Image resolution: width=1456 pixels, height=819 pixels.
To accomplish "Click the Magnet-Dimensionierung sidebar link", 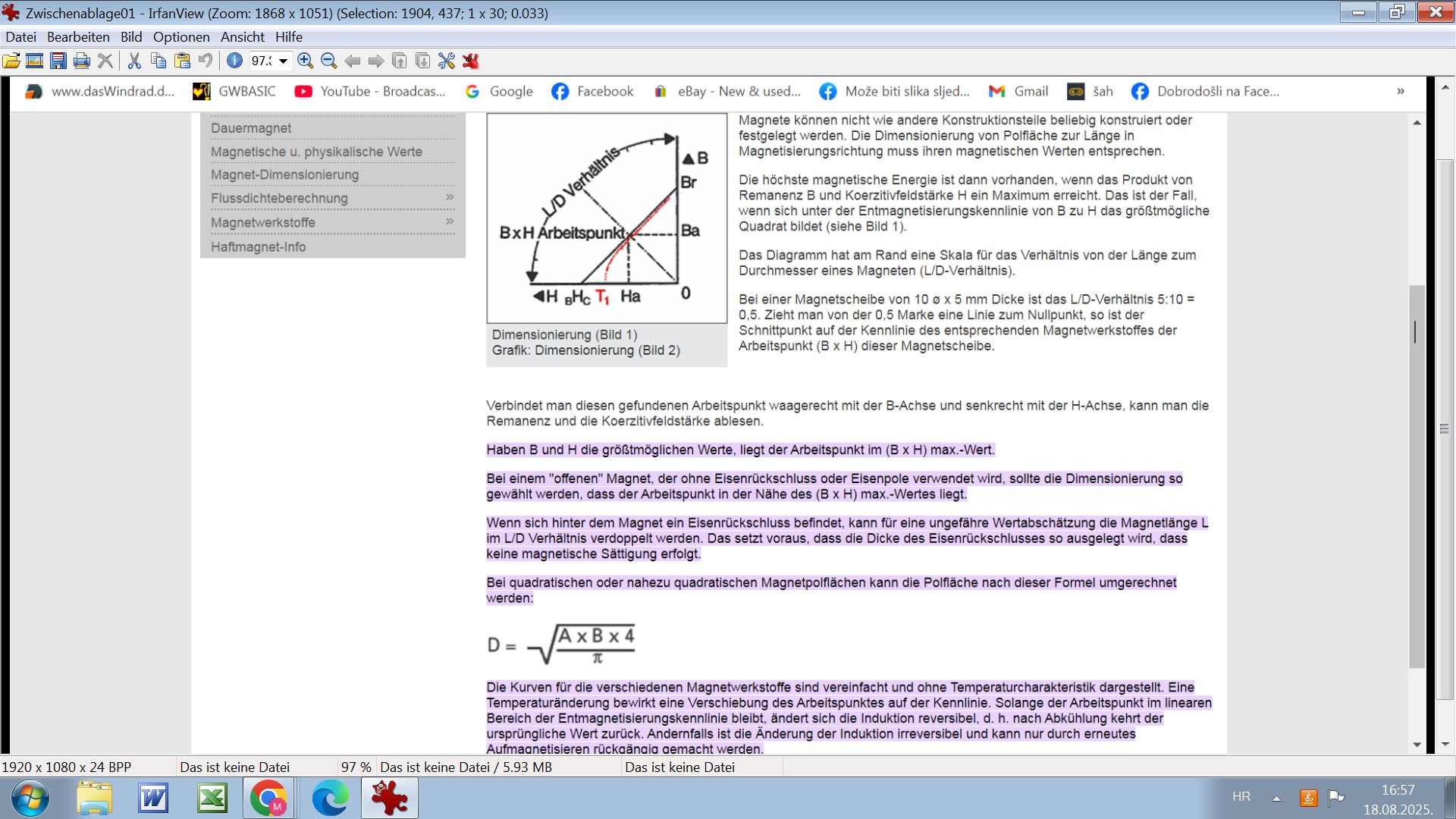I will click(284, 174).
